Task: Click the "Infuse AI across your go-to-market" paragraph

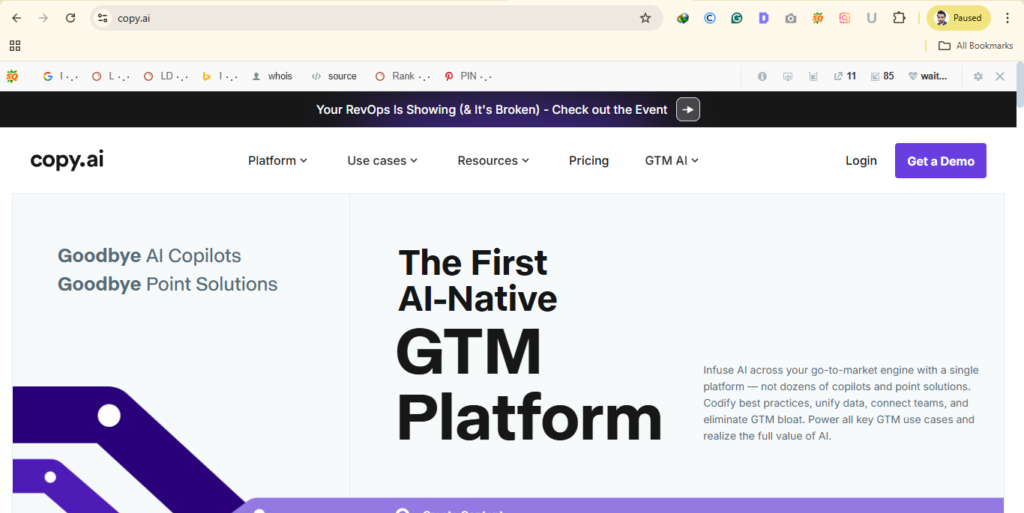Action: [840, 403]
